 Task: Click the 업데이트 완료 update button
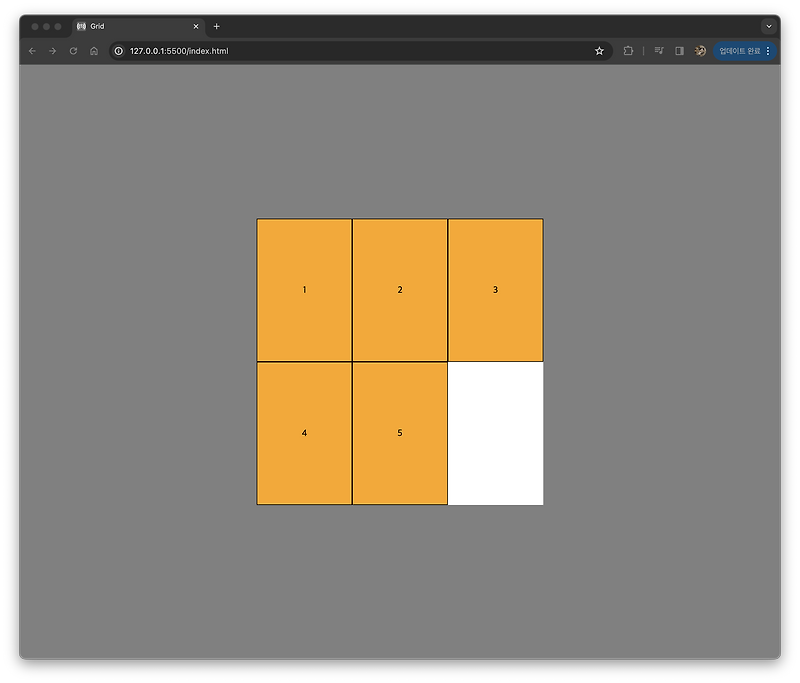(x=738, y=50)
